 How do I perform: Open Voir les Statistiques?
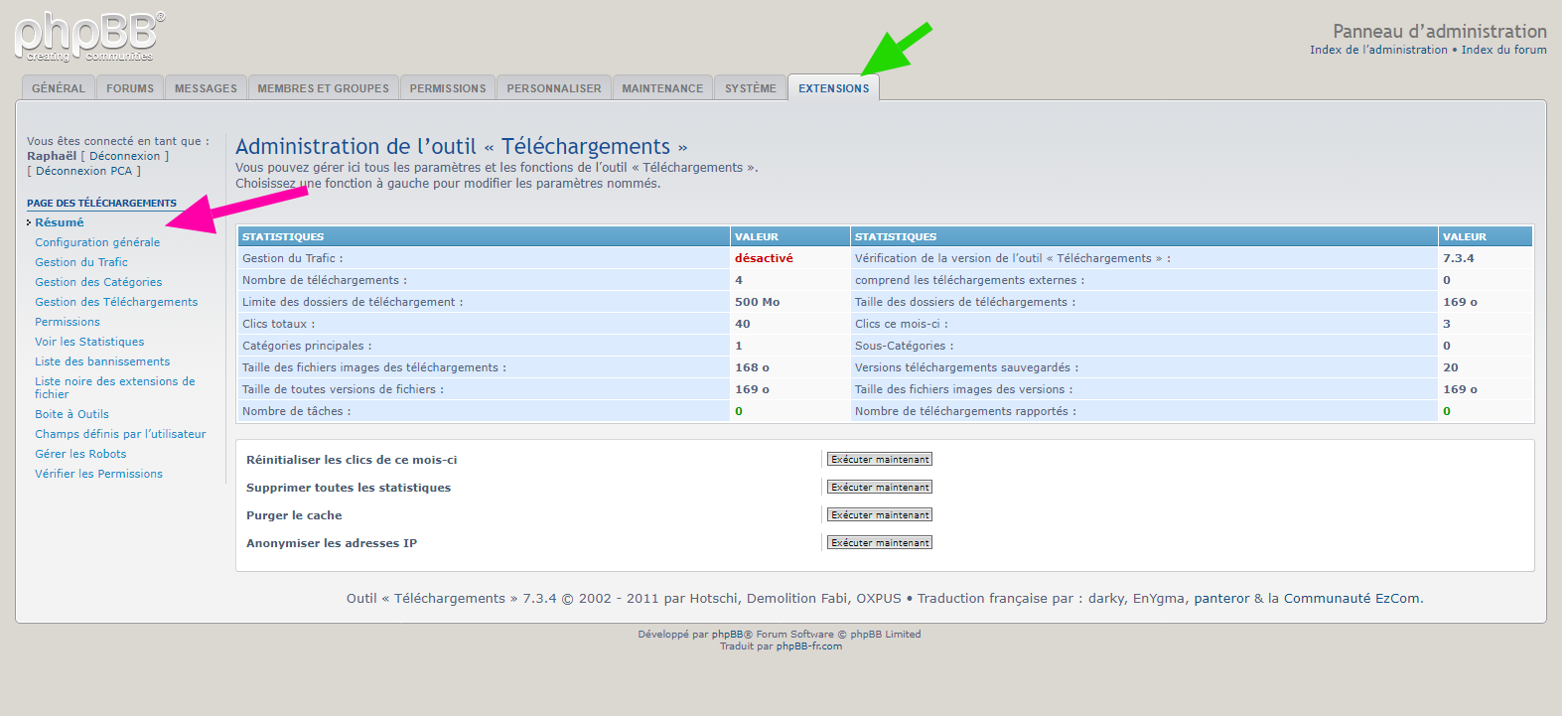tap(89, 342)
